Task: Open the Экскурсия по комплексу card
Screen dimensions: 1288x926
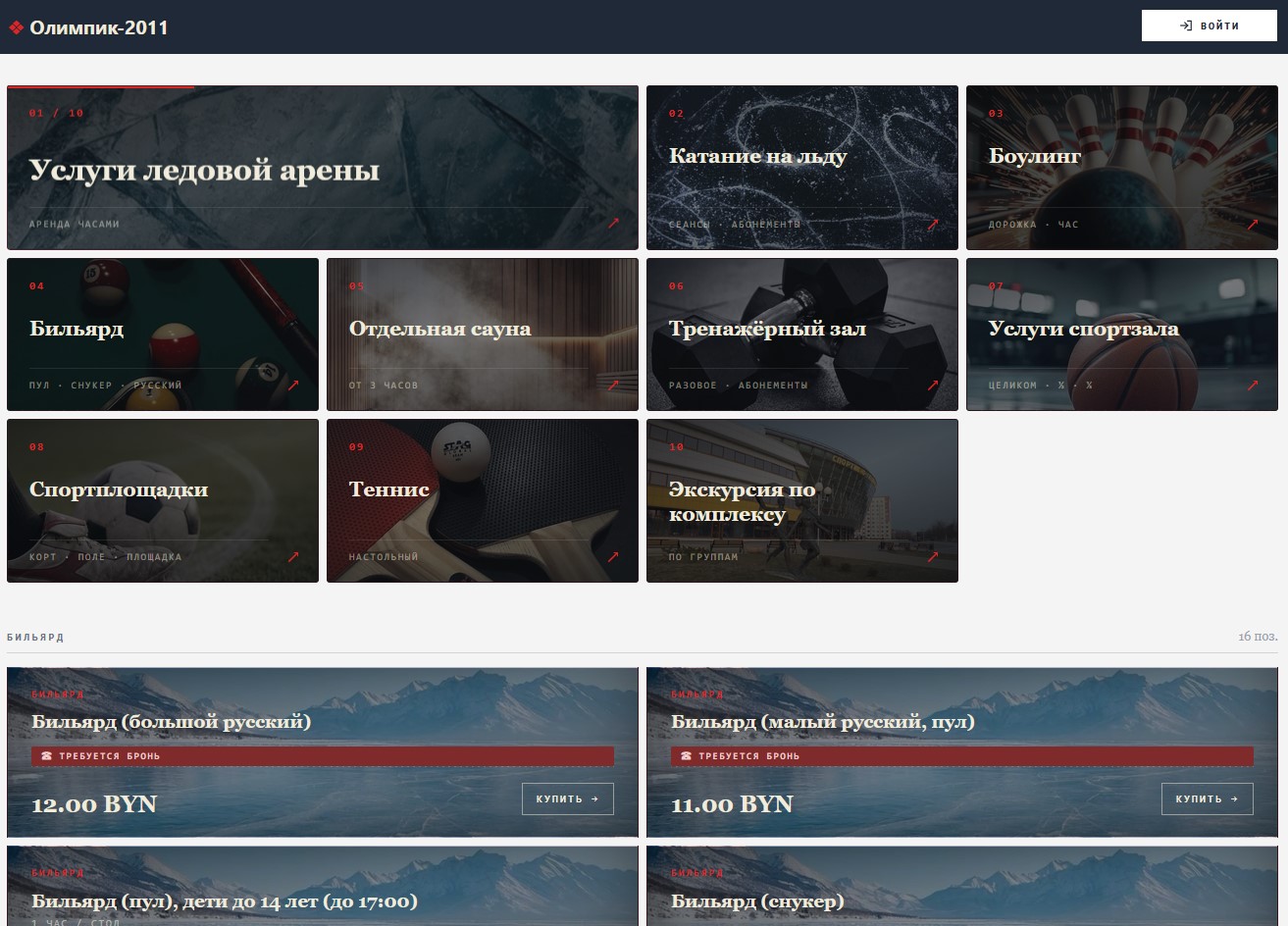Action: [x=802, y=500]
